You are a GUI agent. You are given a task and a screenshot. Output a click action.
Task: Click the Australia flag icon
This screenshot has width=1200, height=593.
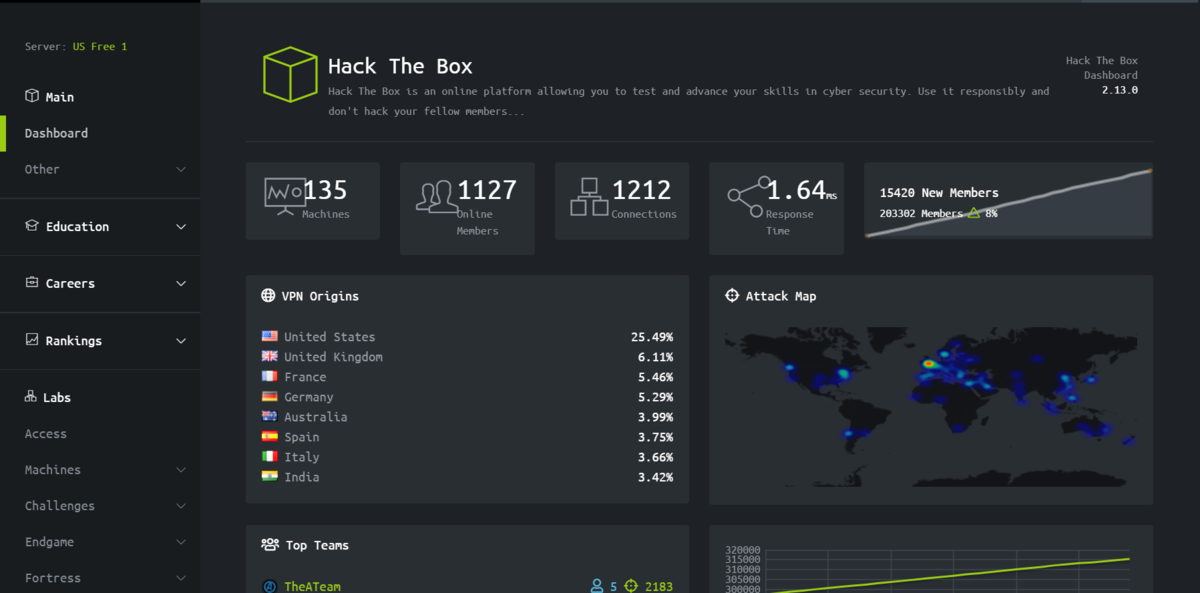(269, 417)
